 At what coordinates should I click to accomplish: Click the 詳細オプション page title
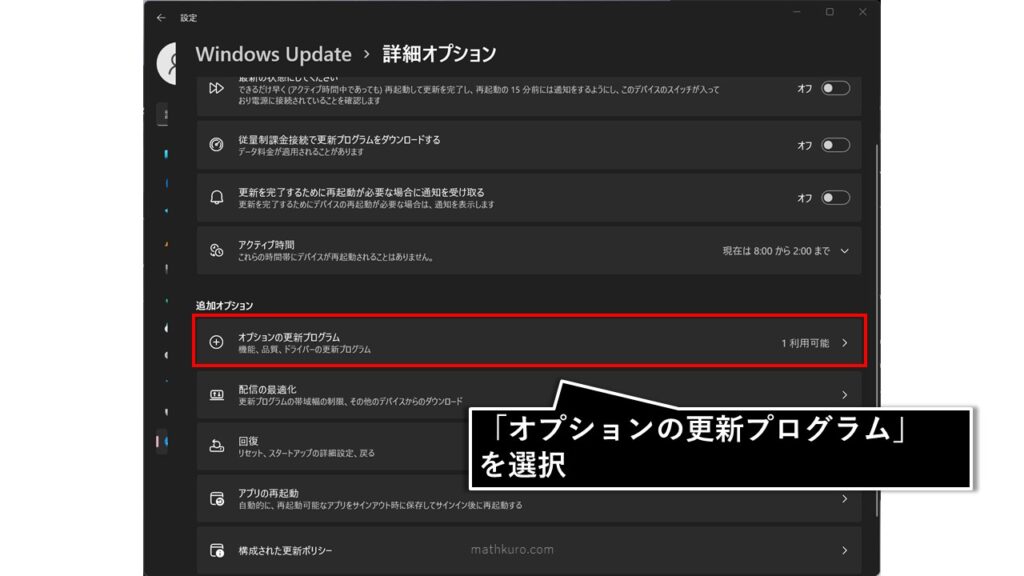click(x=439, y=54)
